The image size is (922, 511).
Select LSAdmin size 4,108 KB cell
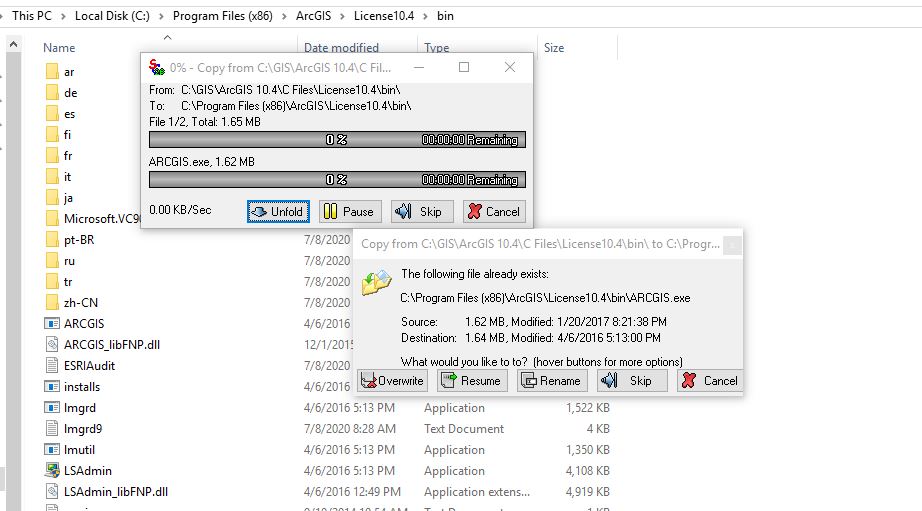(x=587, y=470)
